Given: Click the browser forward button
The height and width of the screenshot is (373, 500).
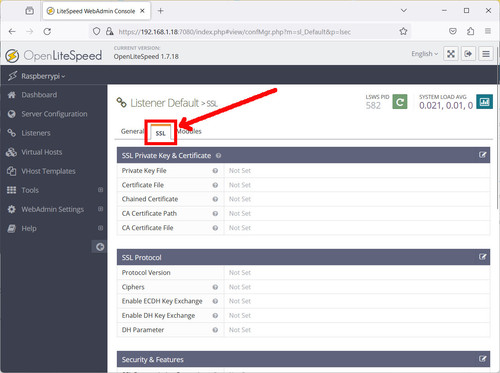Looking at the screenshot, I should point(30,31).
